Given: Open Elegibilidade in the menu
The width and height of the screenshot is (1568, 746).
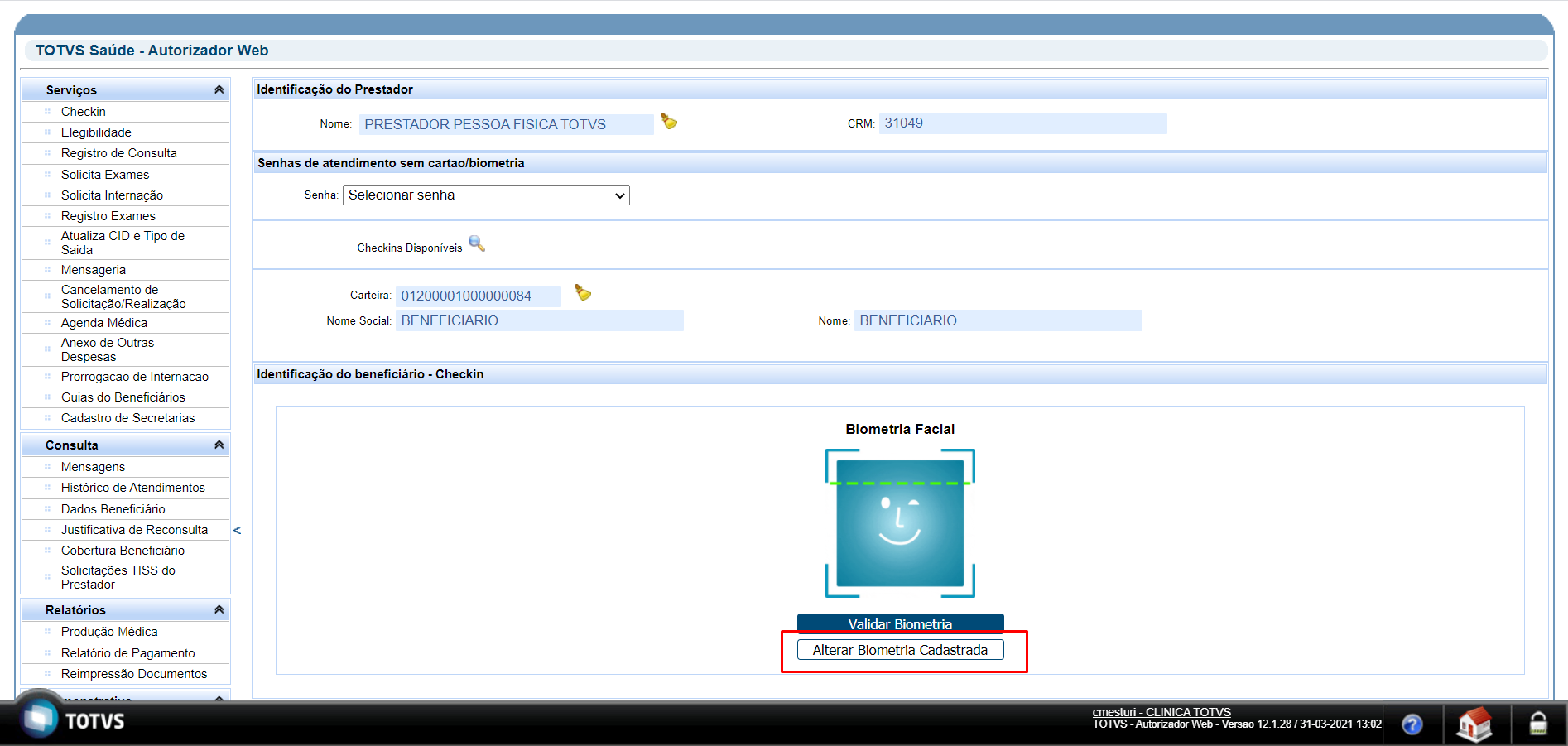Looking at the screenshot, I should pos(96,132).
